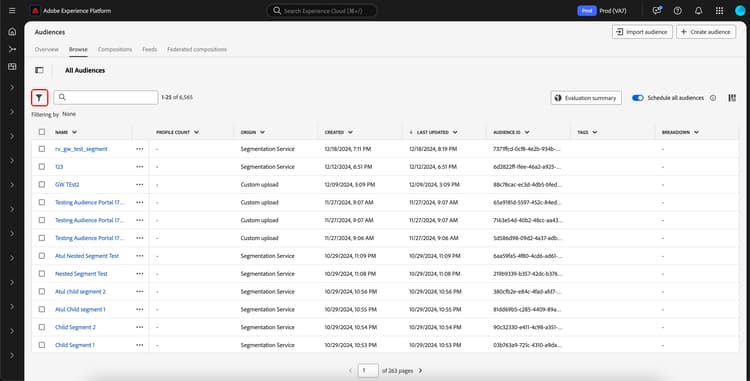The height and width of the screenshot is (381, 750).
Task: Open the rv_gw_test_segment audience link
Action: pos(81,149)
